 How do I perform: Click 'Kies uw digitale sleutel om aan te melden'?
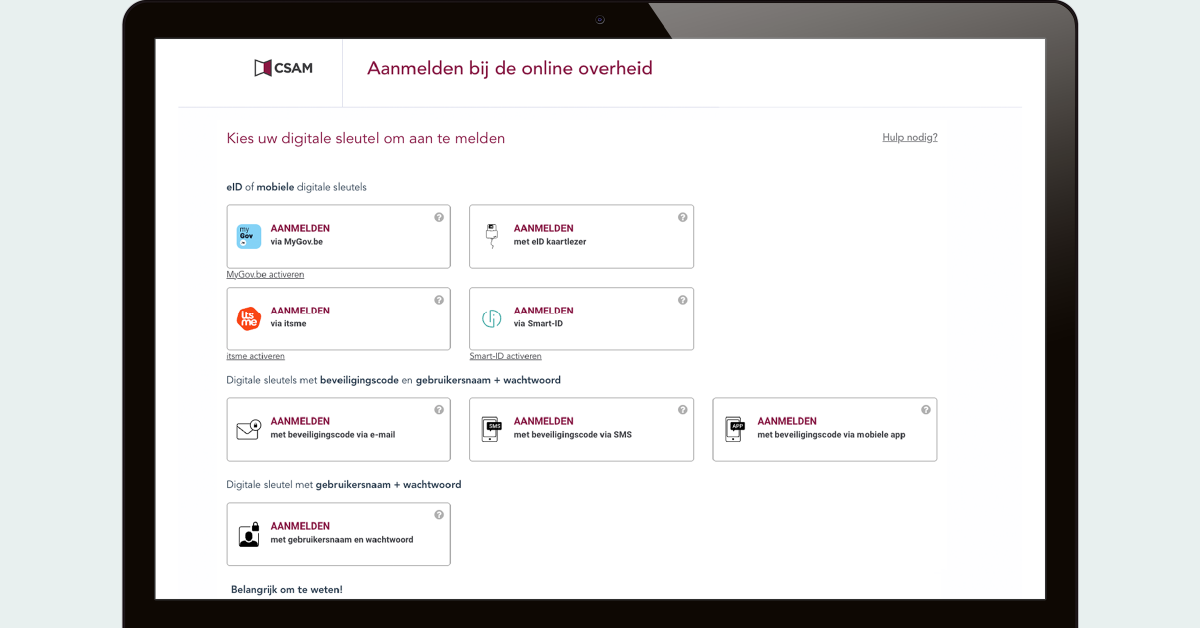(x=366, y=139)
